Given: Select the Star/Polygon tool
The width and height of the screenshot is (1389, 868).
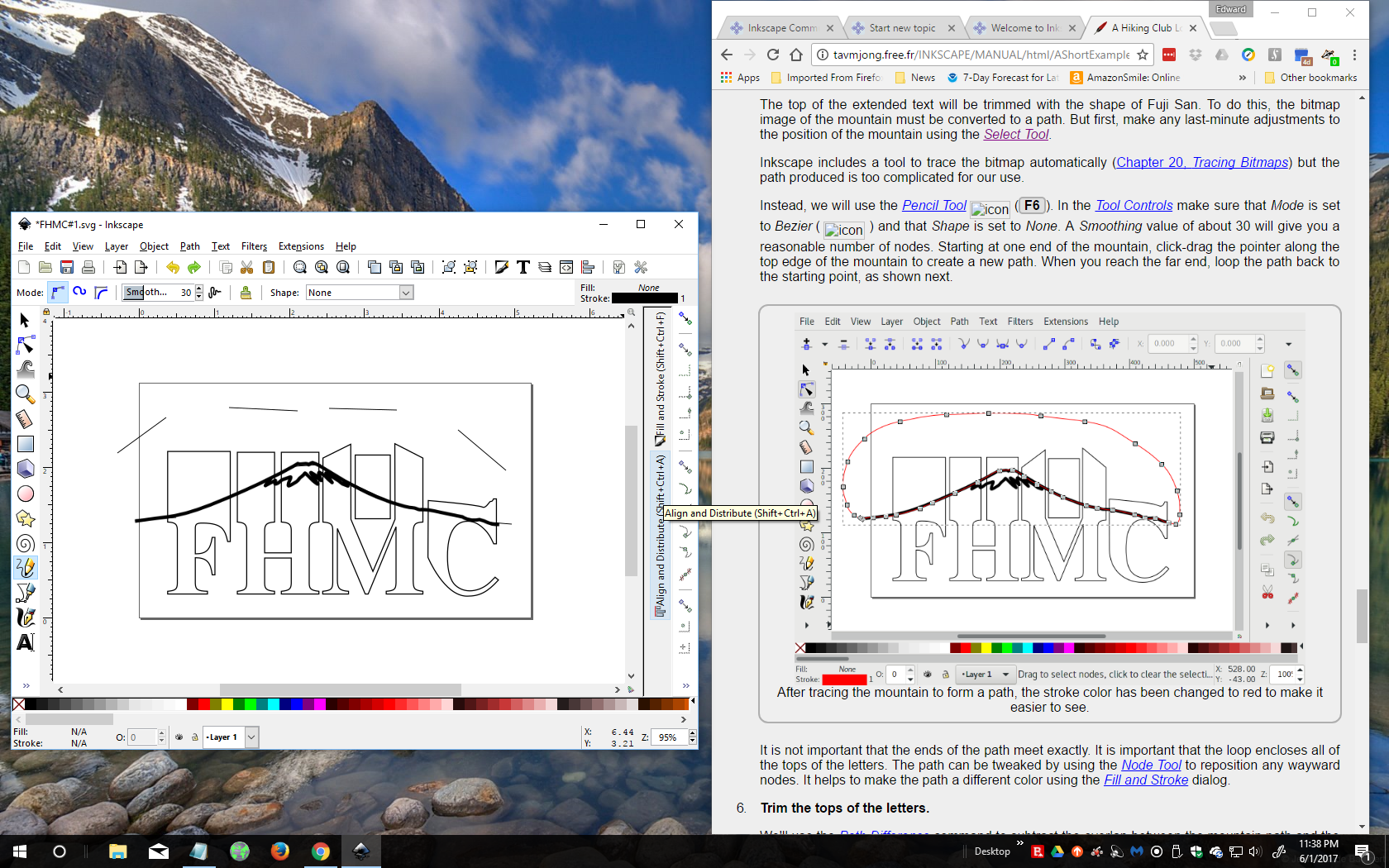Looking at the screenshot, I should click(x=25, y=518).
